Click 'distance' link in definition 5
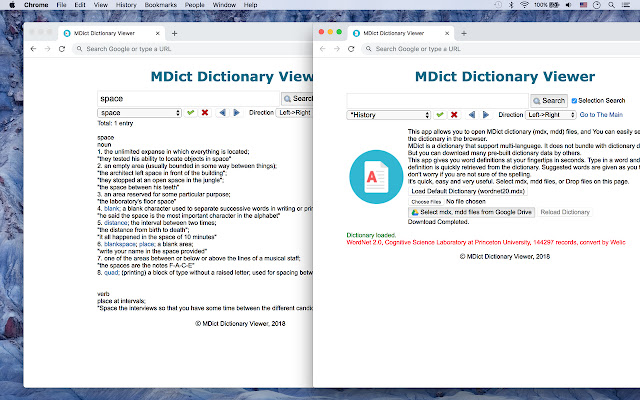Viewport: 640px width, 400px height. (116, 223)
